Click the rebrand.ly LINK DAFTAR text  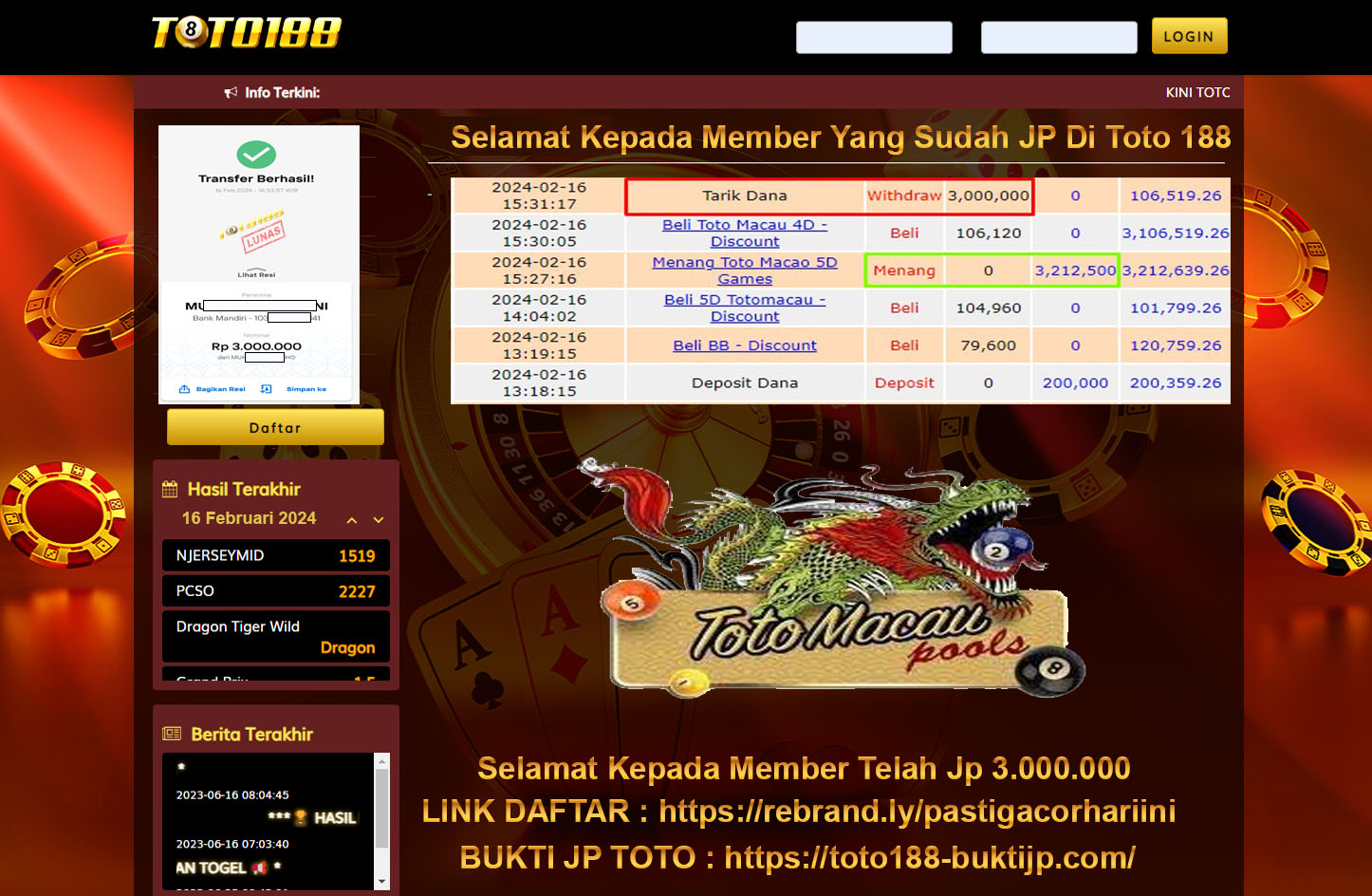799,811
